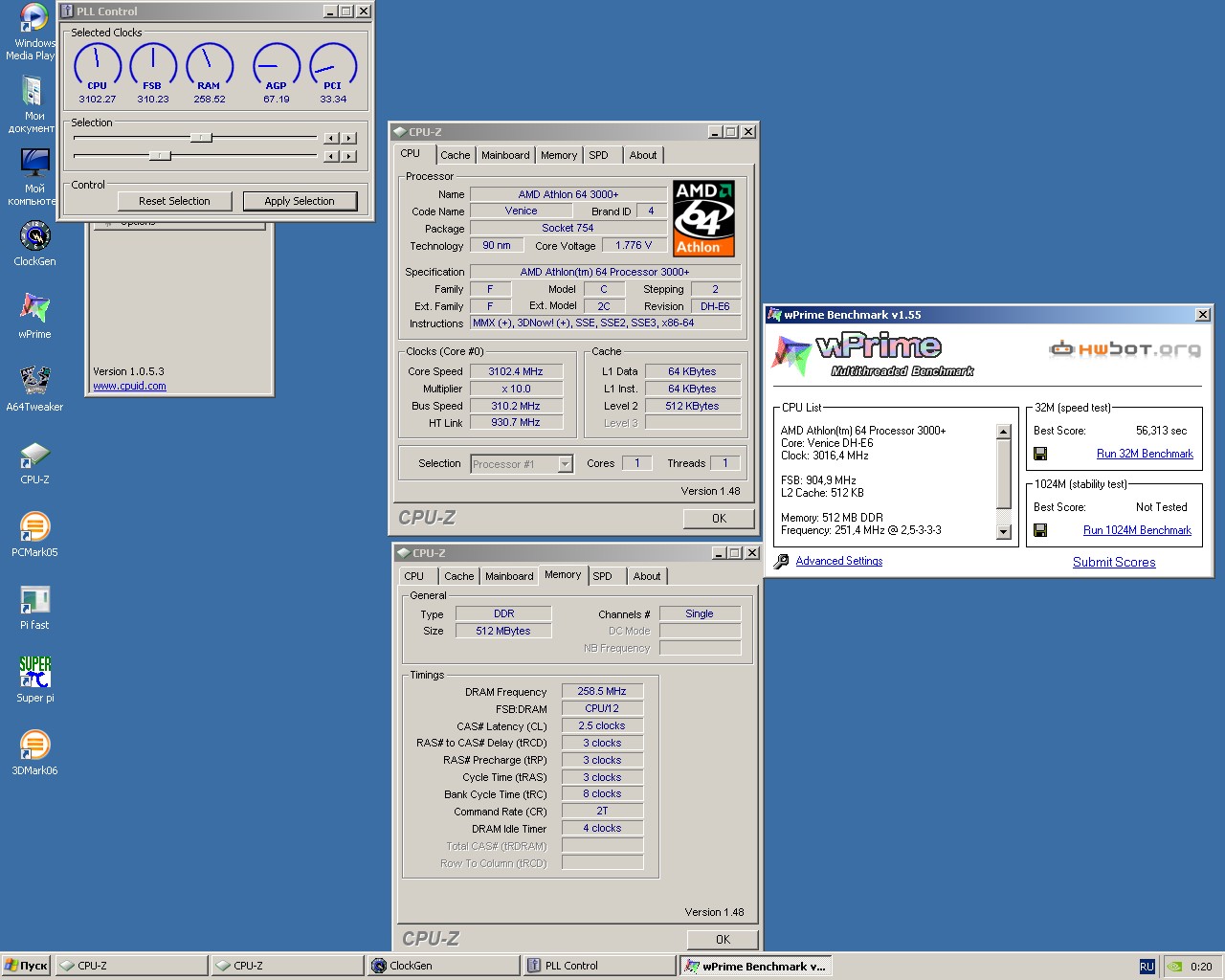Screen dimensions: 1225x980
Task: Switch to ClockGen in taskbar
Action: coord(443,966)
